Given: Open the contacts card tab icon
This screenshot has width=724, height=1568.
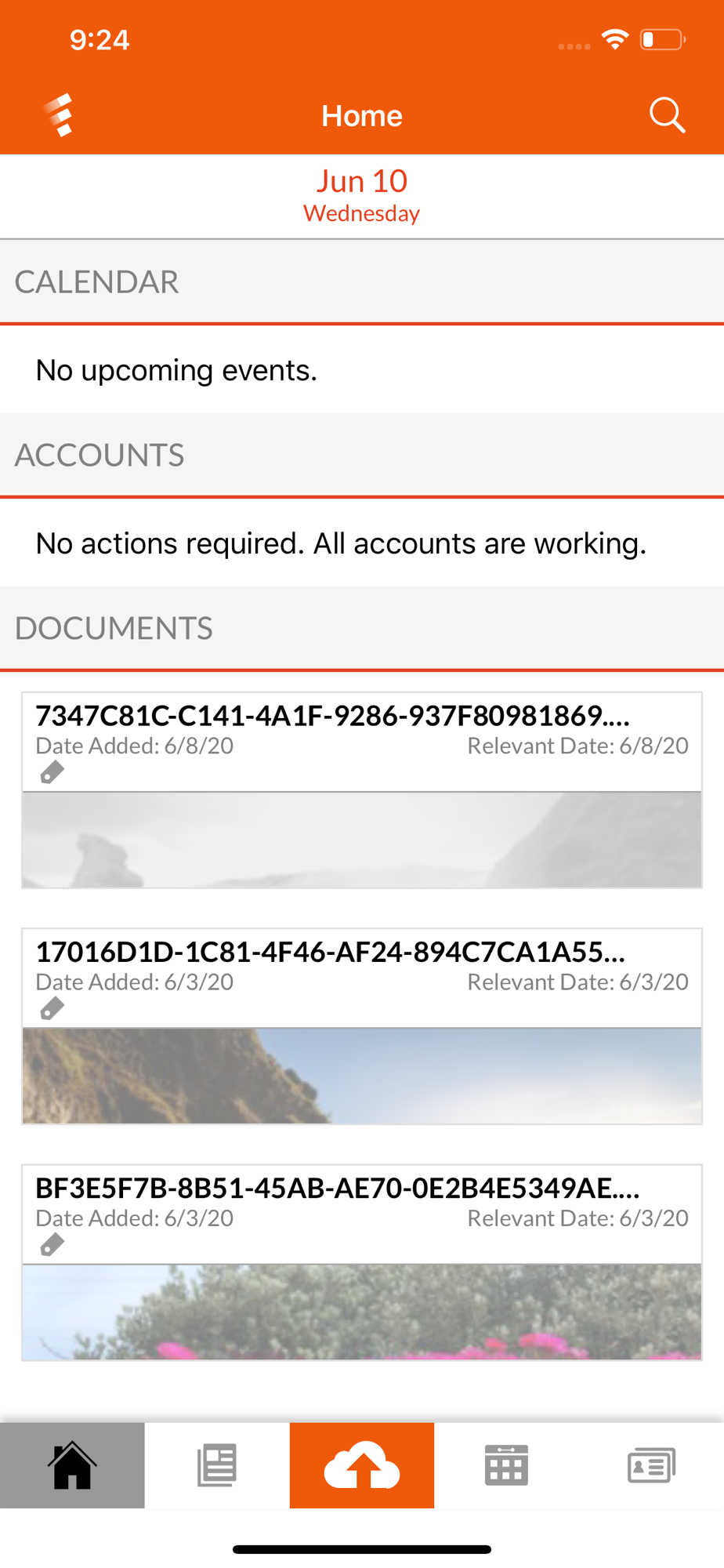Looking at the screenshot, I should click(651, 1465).
